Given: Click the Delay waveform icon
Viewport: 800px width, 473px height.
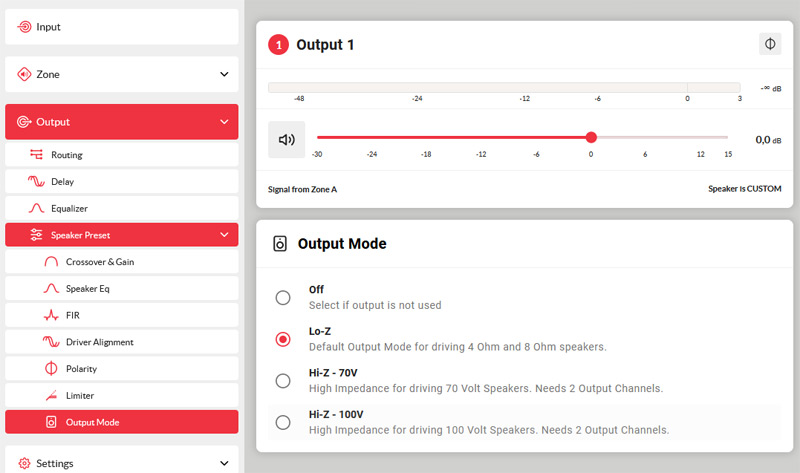Looking at the screenshot, I should [36, 182].
